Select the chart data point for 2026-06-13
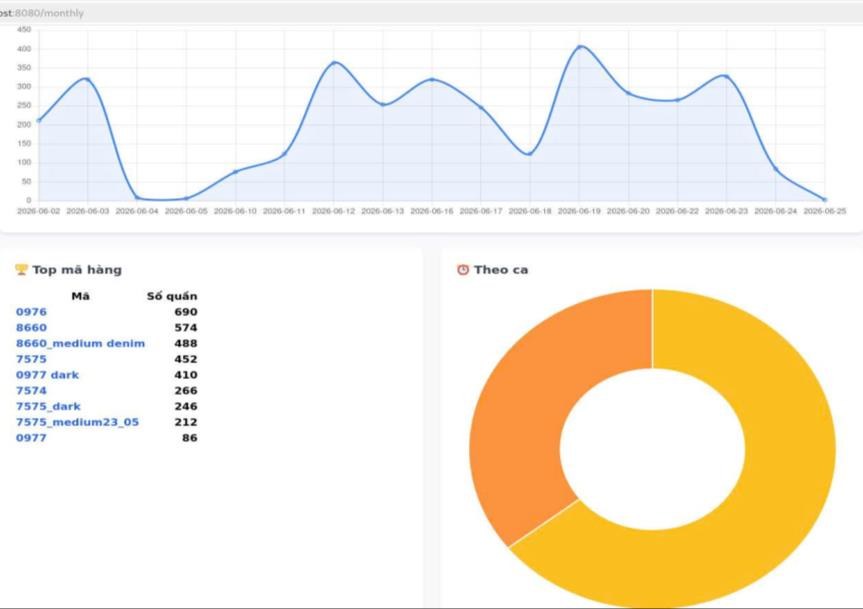Viewport: 863px width, 609px height. click(383, 105)
